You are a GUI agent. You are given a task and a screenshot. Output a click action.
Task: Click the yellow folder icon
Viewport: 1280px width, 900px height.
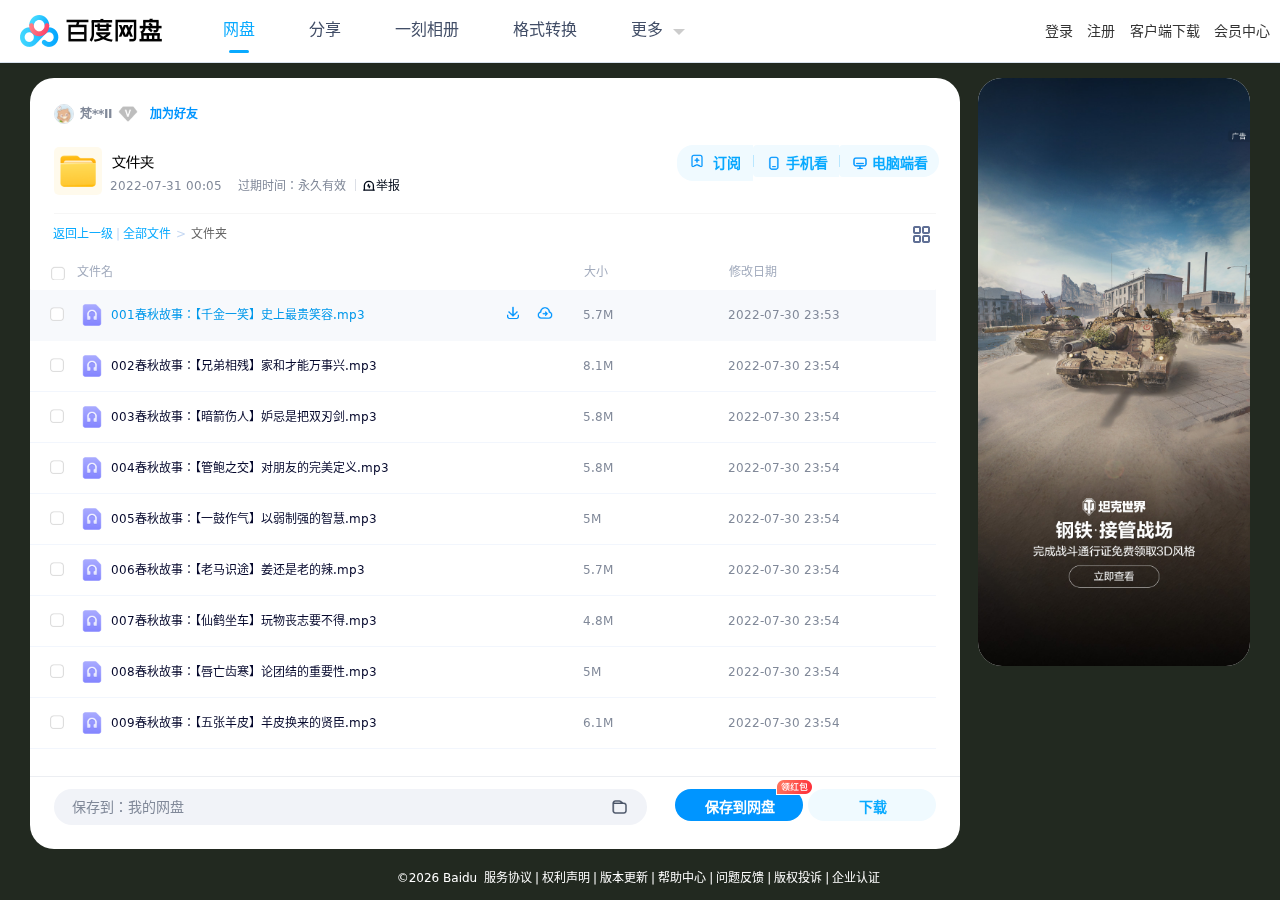point(78,171)
